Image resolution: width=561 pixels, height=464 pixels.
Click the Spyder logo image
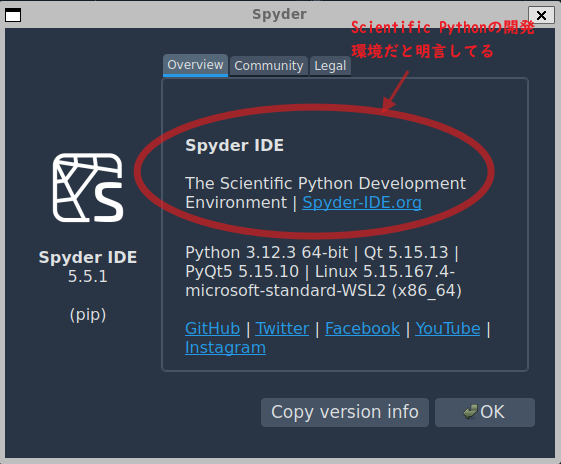click(x=88, y=188)
